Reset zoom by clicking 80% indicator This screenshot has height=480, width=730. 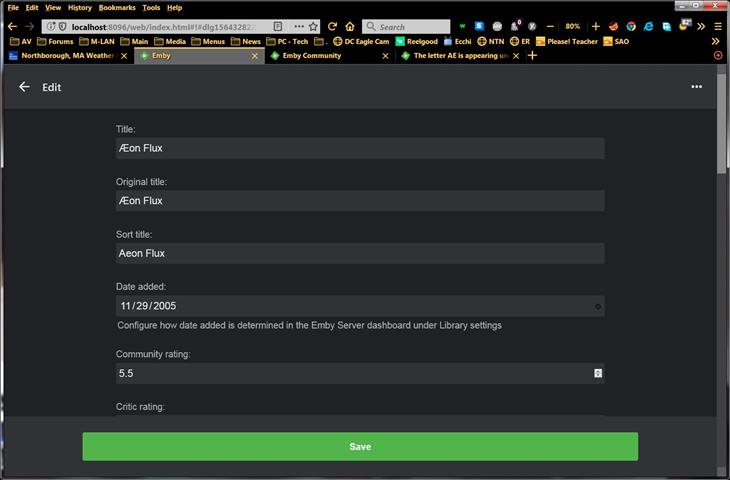[573, 27]
